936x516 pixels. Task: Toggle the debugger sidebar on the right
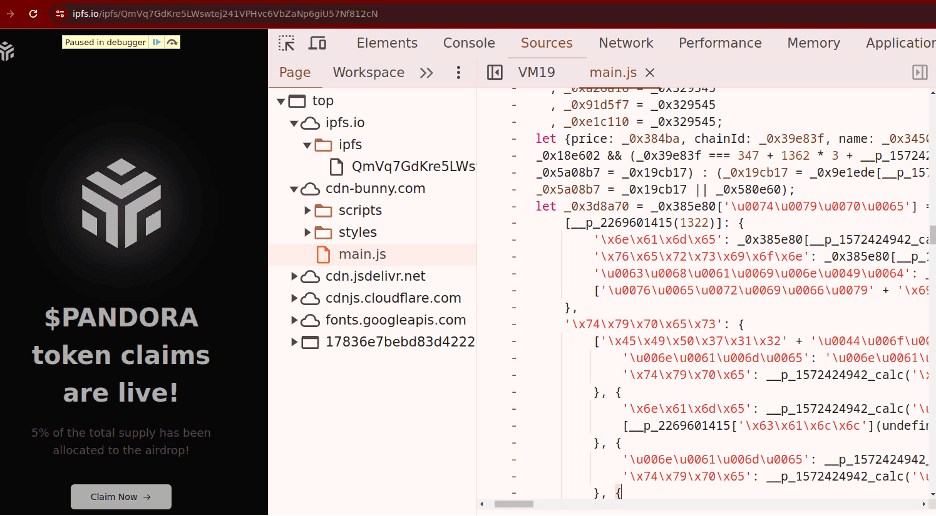point(919,73)
